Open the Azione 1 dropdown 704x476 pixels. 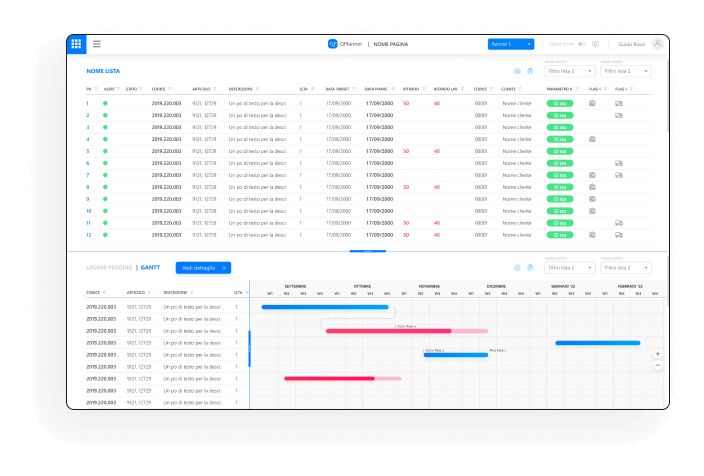pos(512,44)
